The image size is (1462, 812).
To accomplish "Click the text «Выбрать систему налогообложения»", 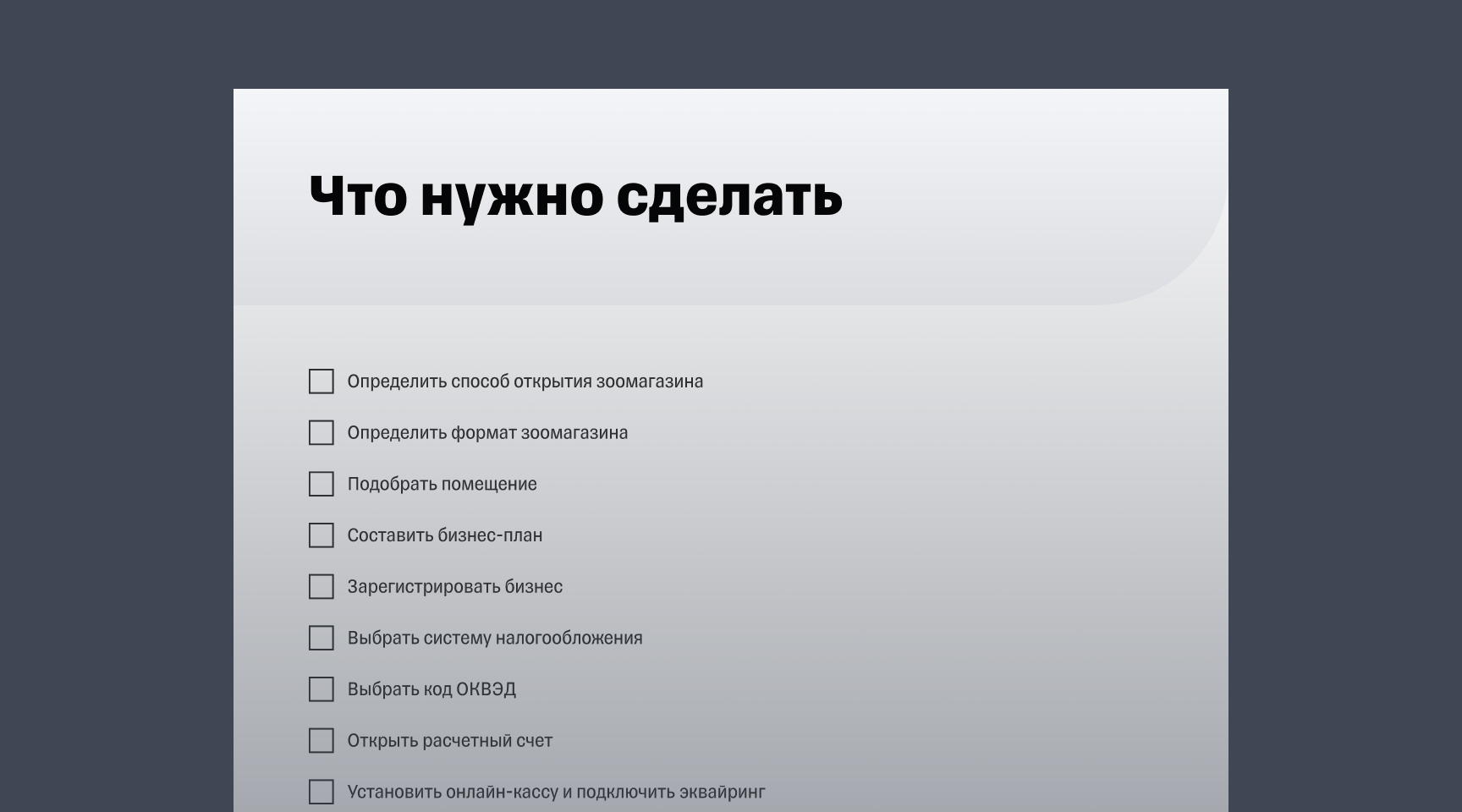I will (496, 639).
